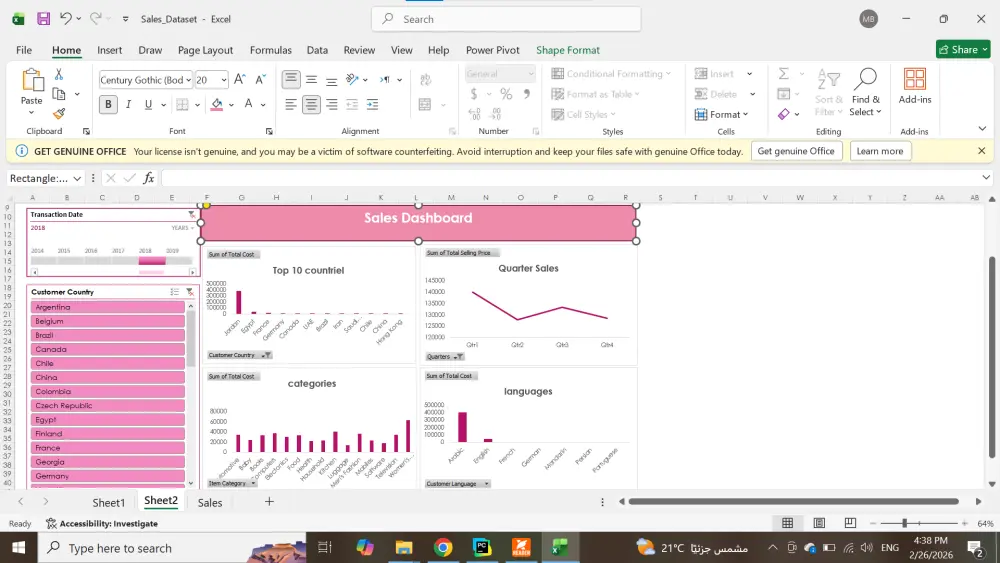The width and height of the screenshot is (1000, 563).
Task: Open the Page Layout ribbon tab
Action: coord(205,50)
